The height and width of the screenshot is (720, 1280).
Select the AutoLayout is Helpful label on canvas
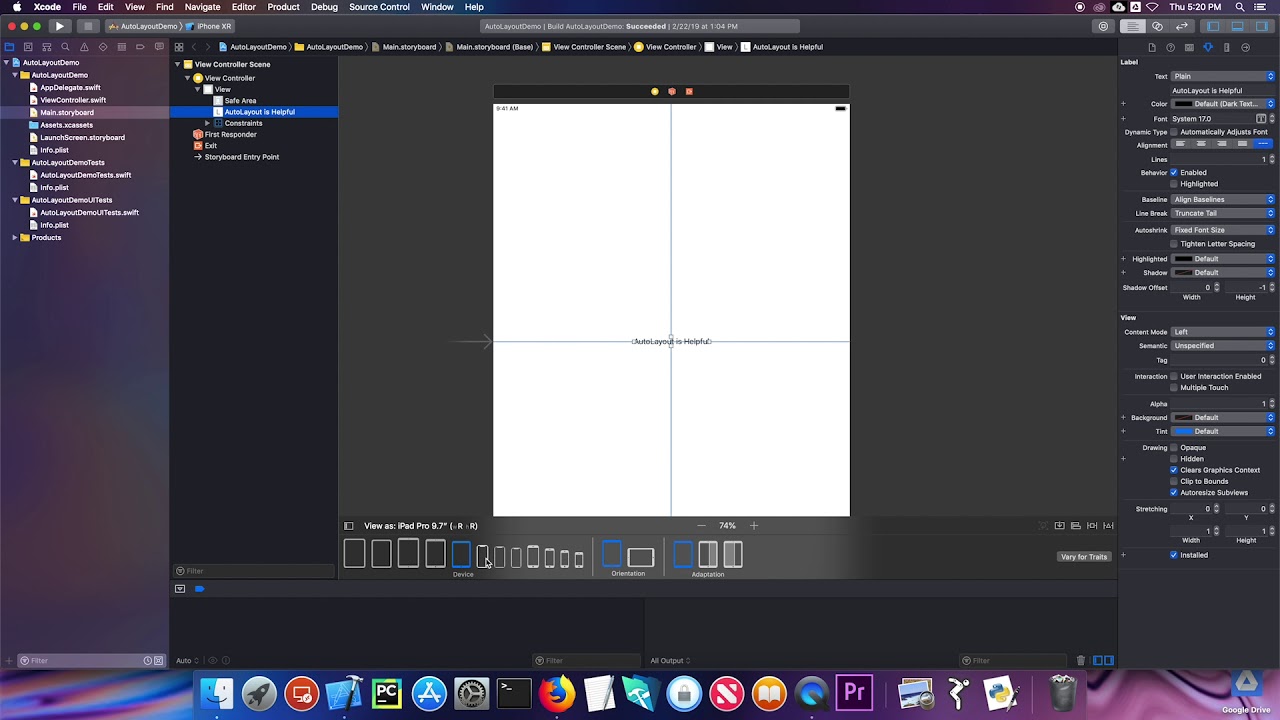(671, 342)
